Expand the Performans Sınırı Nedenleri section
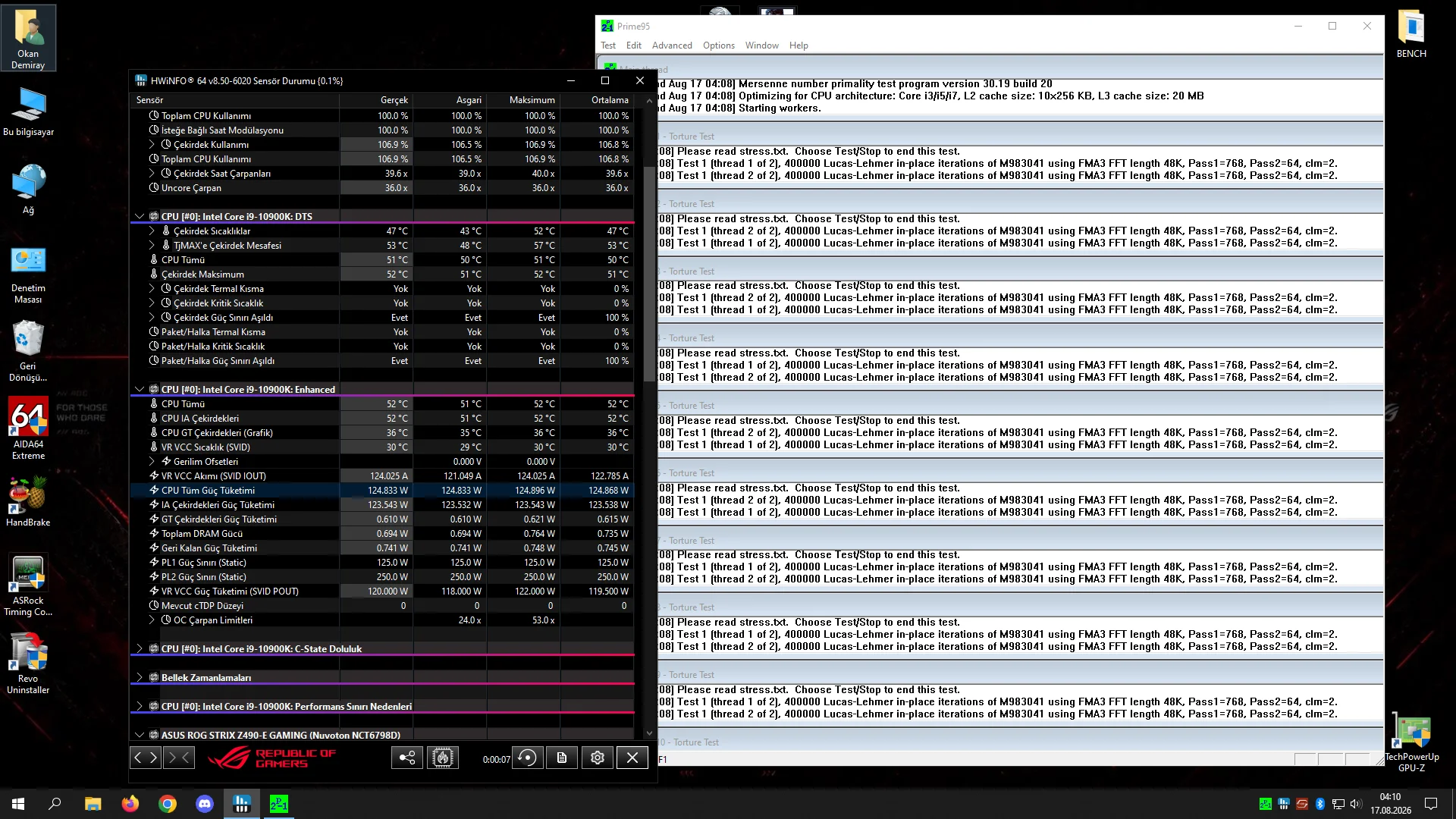This screenshot has height=819, width=1456. [140, 707]
